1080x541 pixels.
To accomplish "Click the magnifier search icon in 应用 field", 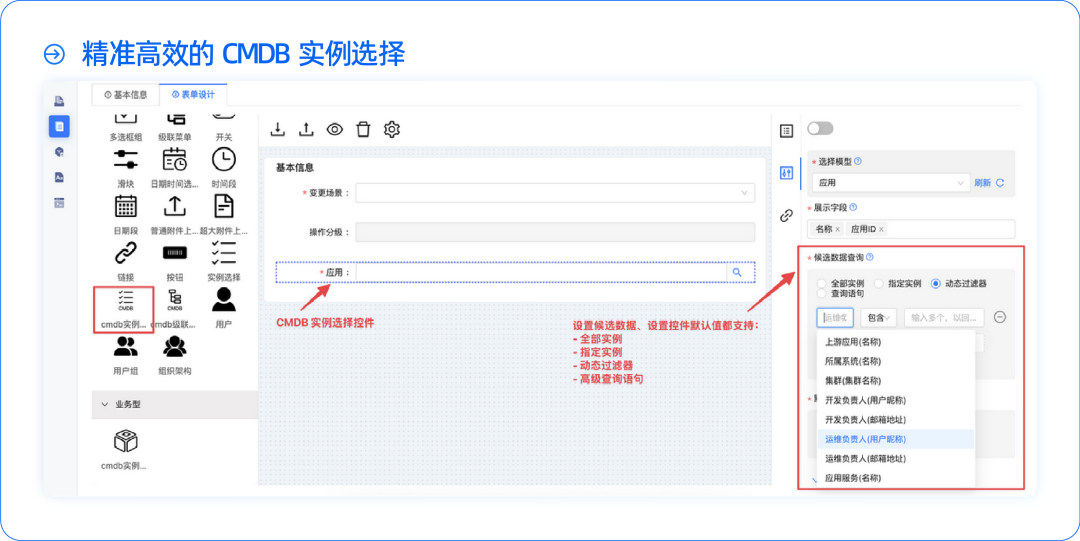I will 738,272.
